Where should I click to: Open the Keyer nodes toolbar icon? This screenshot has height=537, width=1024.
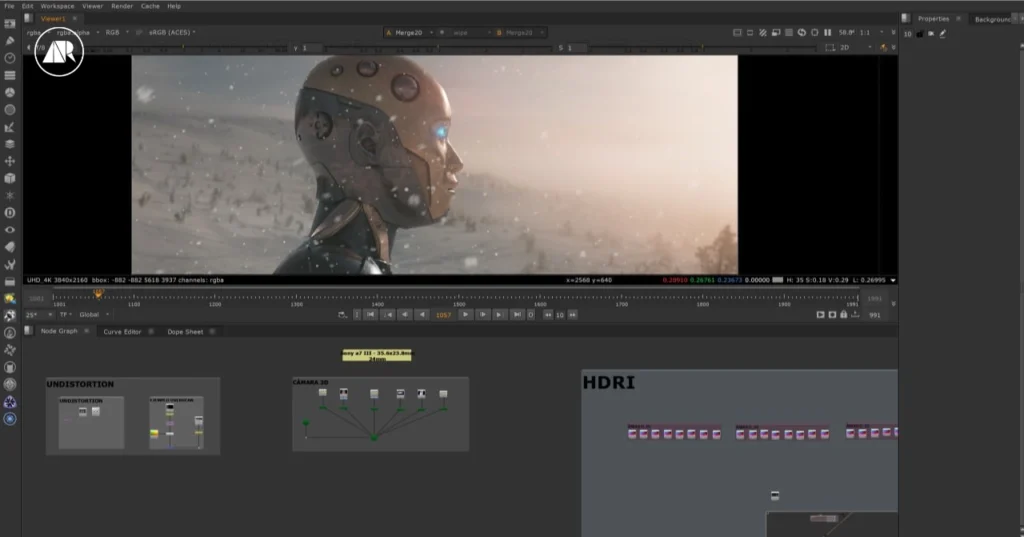click(10, 127)
